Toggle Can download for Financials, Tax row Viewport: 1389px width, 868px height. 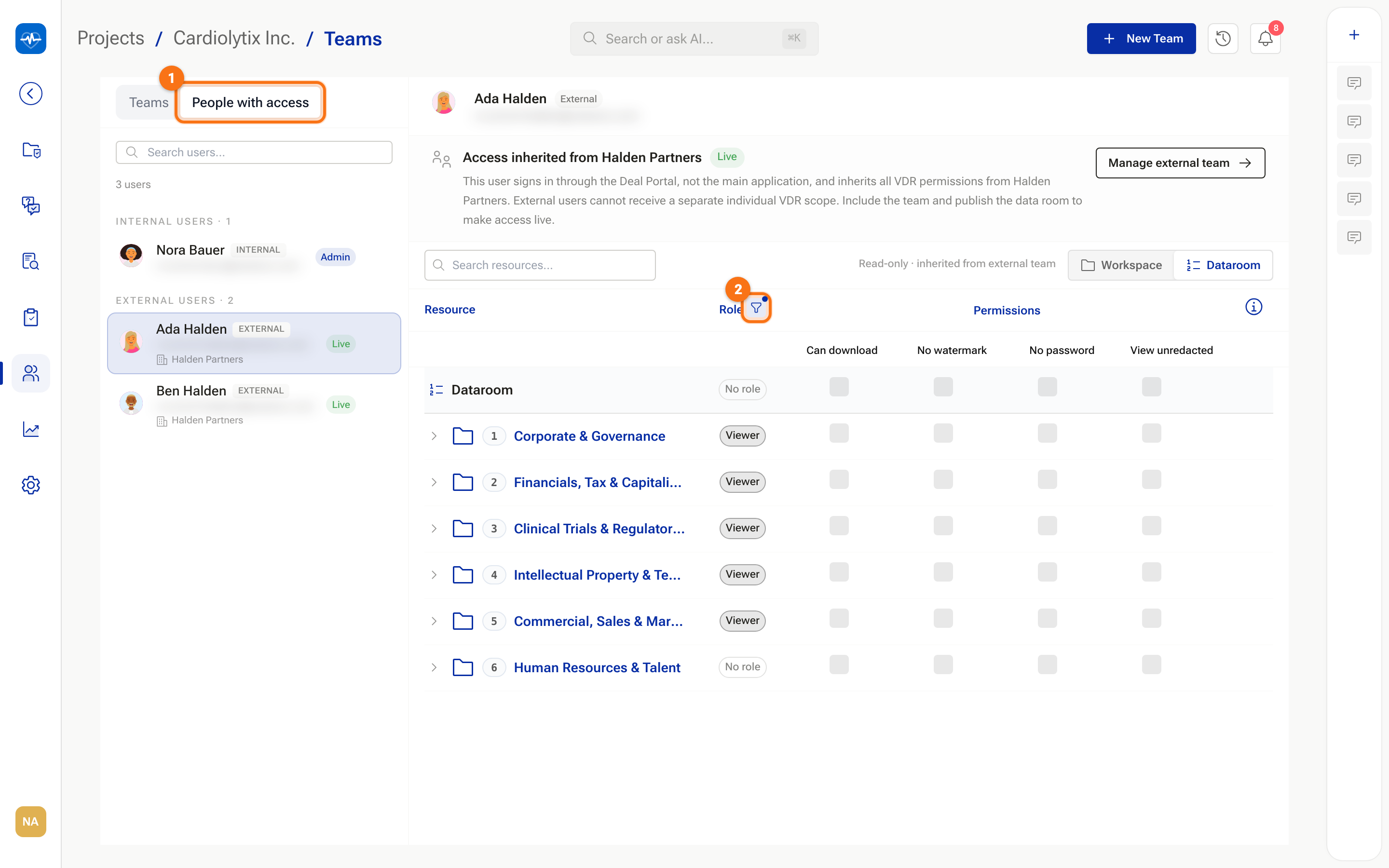pyautogui.click(x=839, y=479)
